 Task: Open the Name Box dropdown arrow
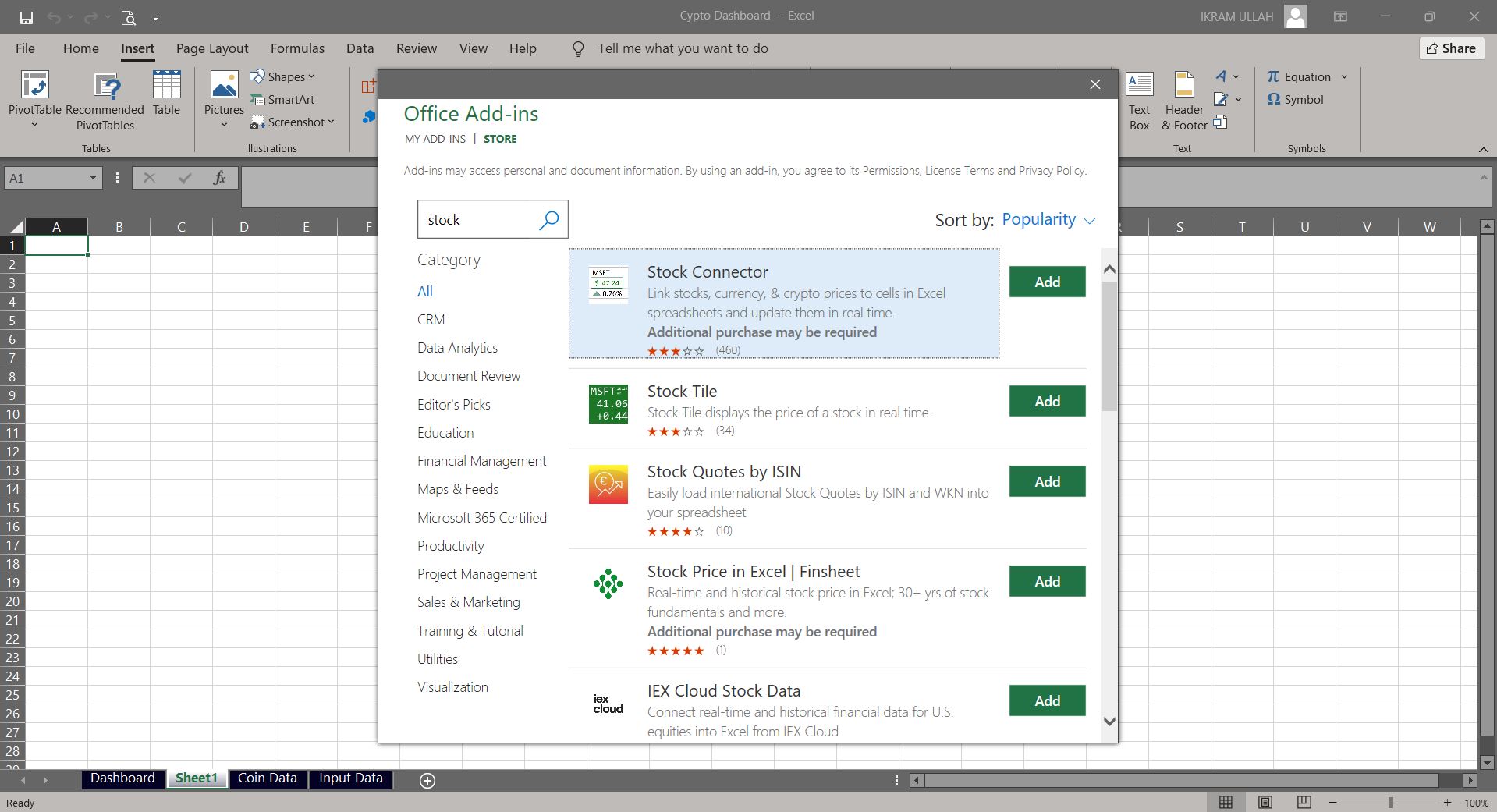click(x=92, y=178)
